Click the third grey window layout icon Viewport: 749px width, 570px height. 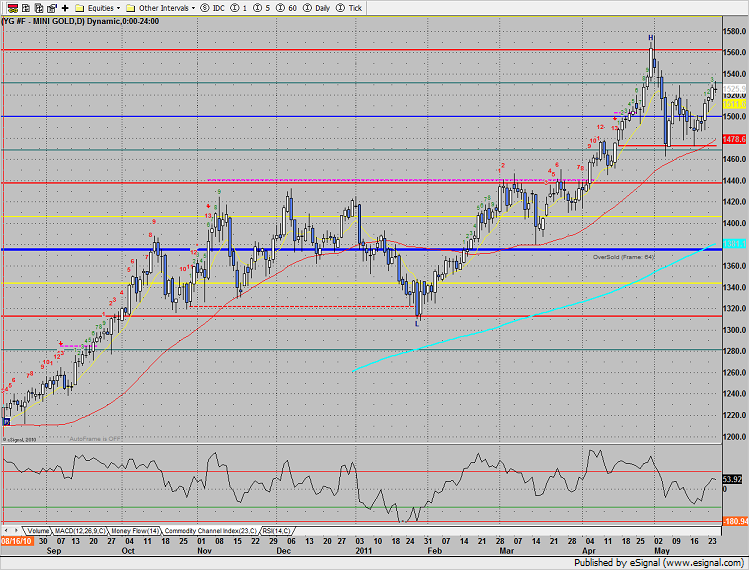click(x=39, y=8)
